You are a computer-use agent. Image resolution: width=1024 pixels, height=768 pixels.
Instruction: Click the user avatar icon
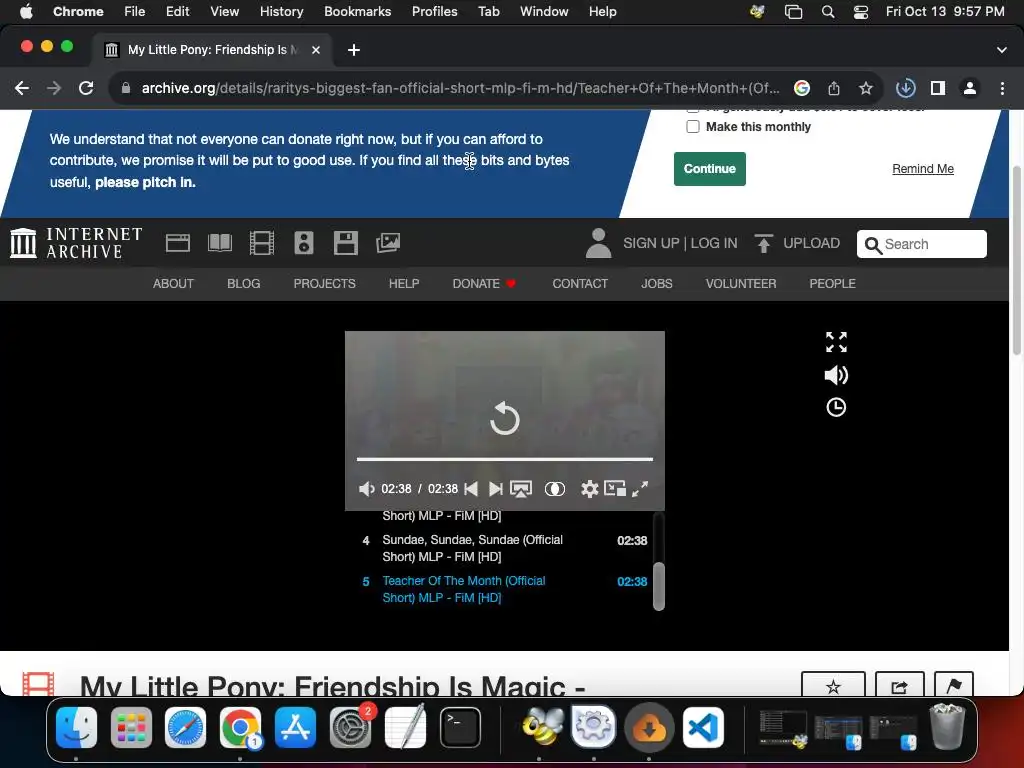[x=598, y=243]
